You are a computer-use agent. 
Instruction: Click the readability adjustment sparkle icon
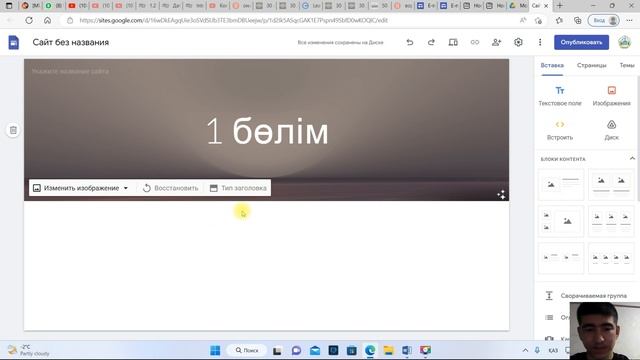(501, 195)
